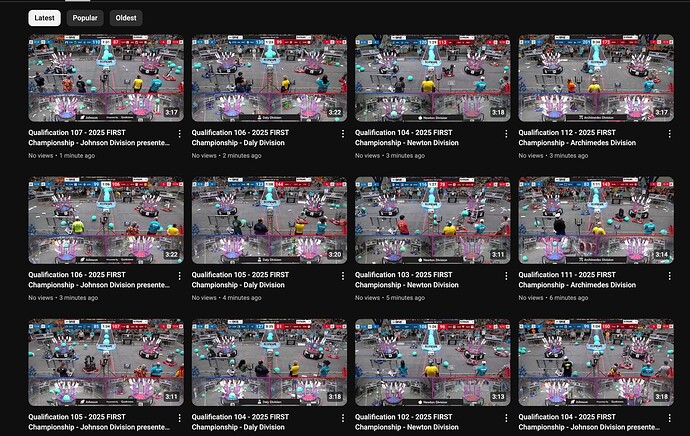690x436 pixels.
Task: Open options menu for Qualification 106 Daly Division
Action: [x=343, y=134]
